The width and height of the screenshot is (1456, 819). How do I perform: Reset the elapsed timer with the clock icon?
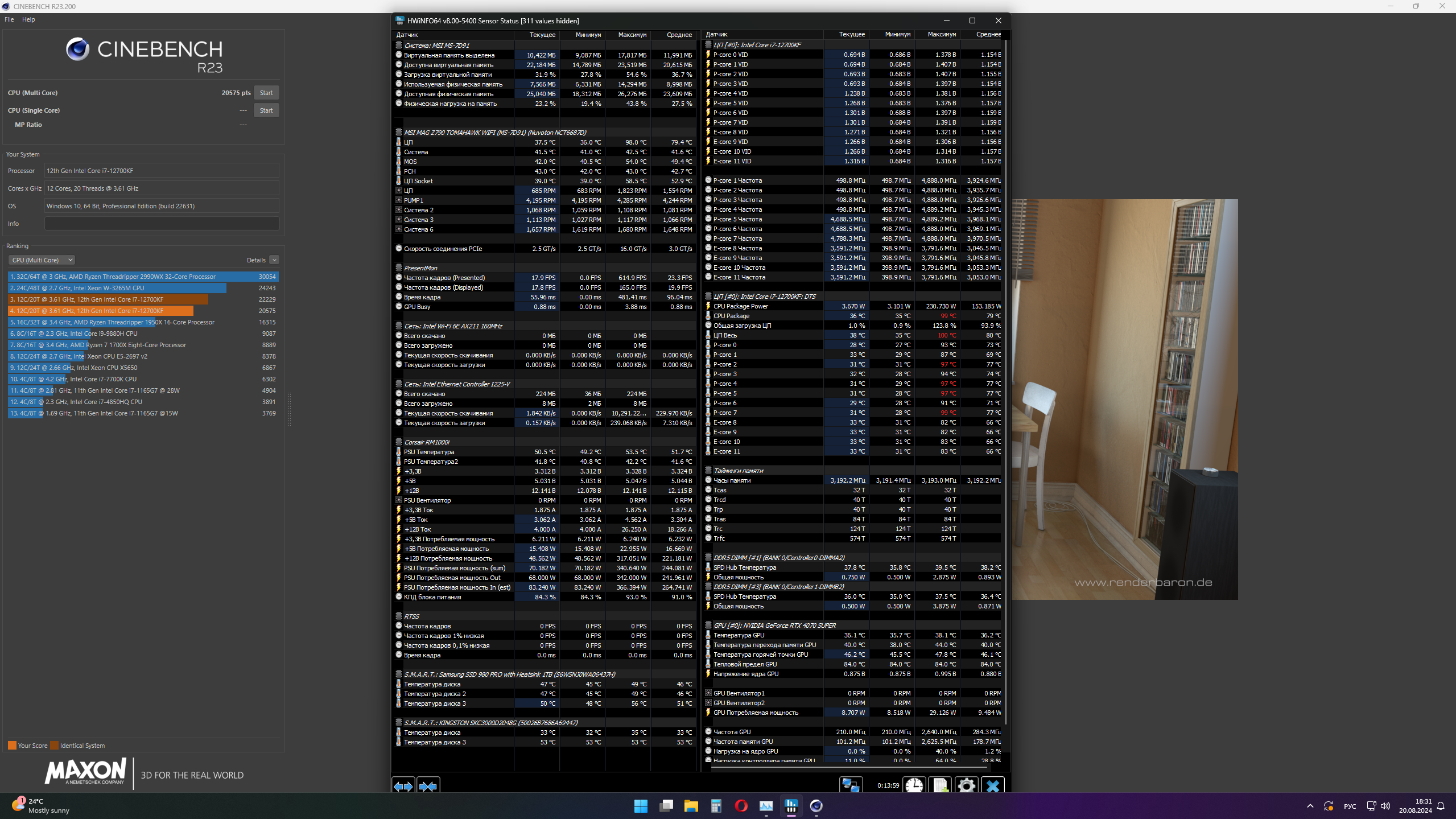click(x=914, y=786)
